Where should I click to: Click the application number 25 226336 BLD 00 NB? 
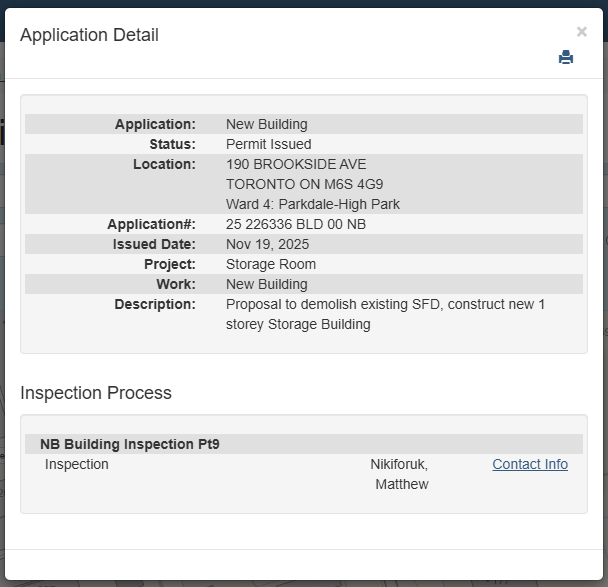296,224
